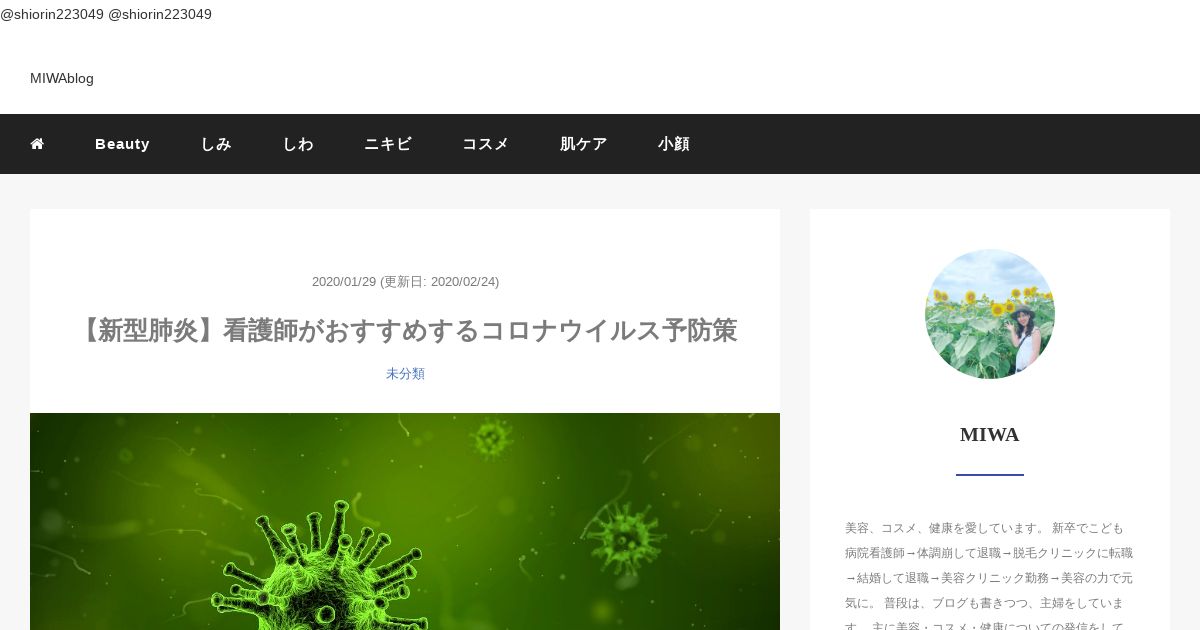Click the post date 2020/01/29
Viewport: 1200px width, 630px height.
click(344, 282)
